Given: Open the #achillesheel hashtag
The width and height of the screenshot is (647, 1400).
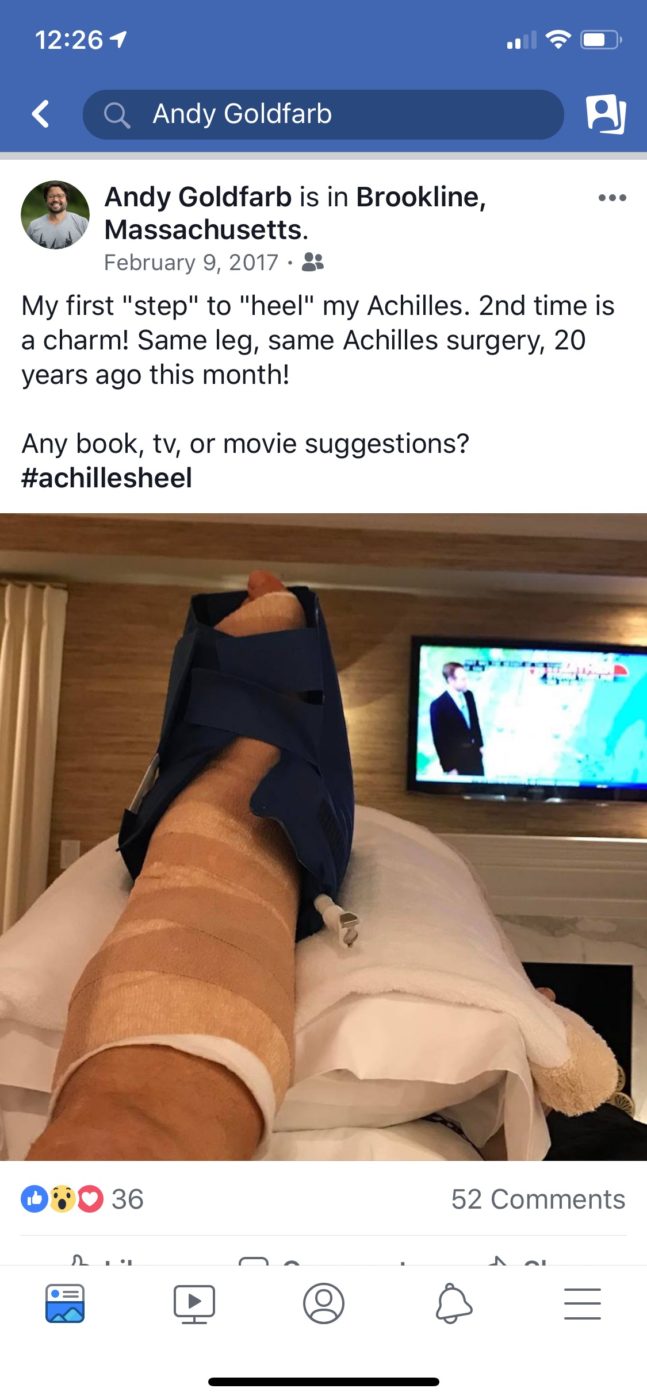Looking at the screenshot, I should click(x=107, y=477).
